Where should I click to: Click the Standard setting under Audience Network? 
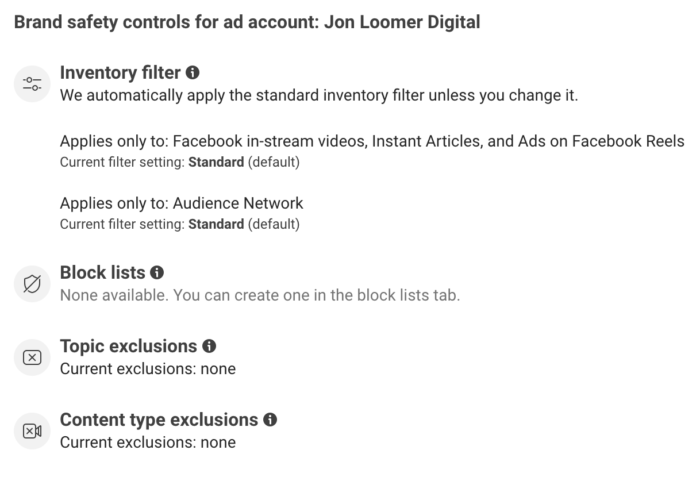tap(216, 224)
